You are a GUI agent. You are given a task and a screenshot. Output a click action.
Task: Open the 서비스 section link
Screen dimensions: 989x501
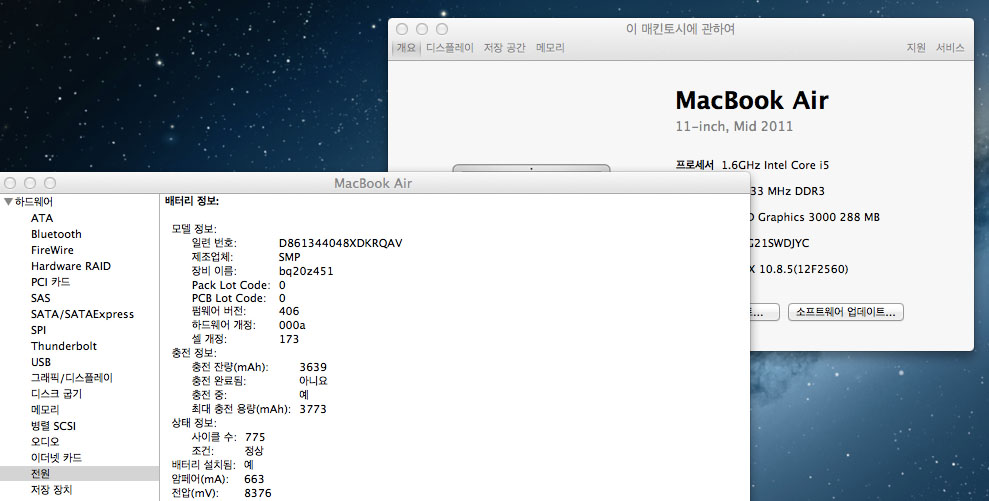[x=950, y=48]
